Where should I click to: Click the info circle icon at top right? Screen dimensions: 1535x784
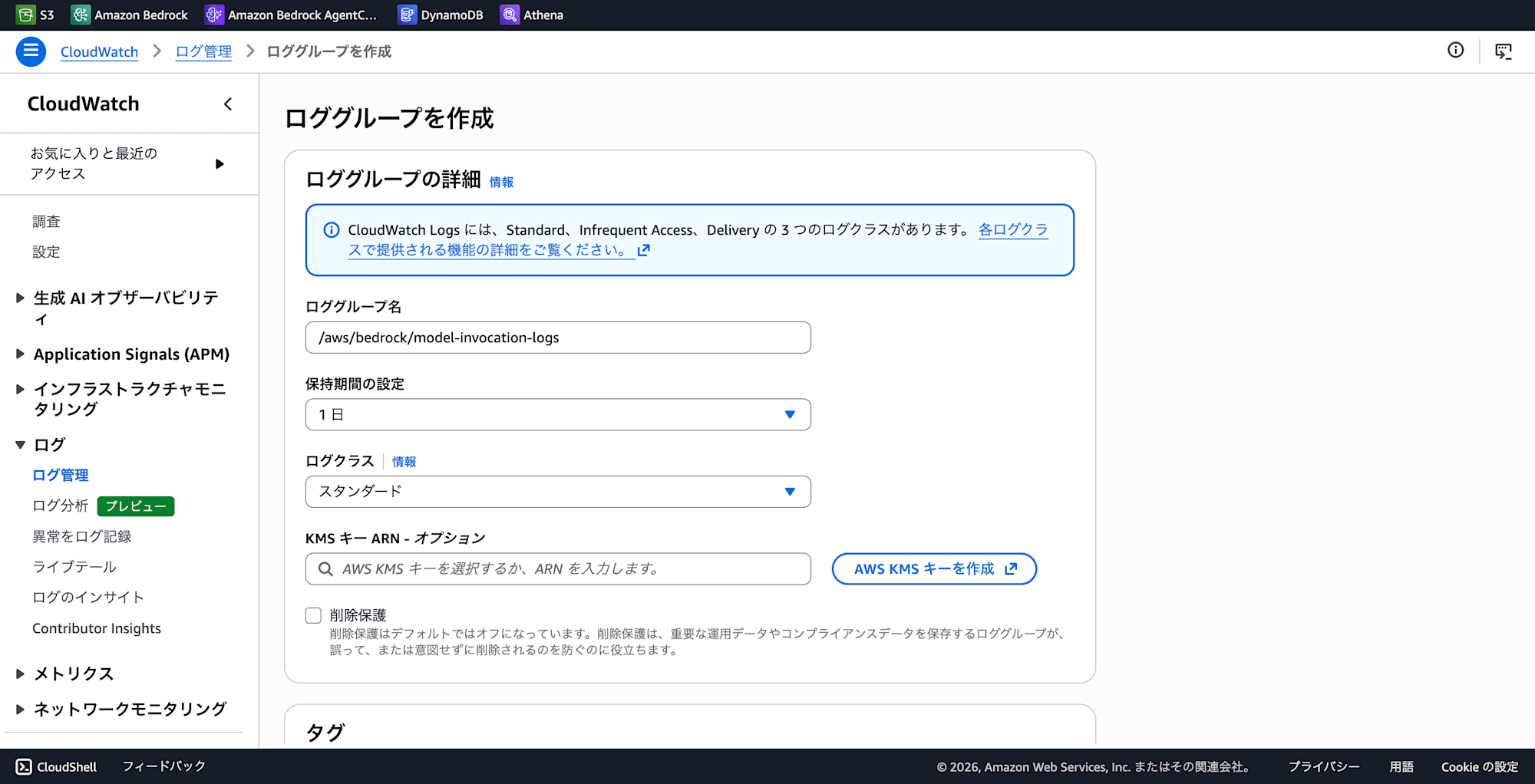tap(1455, 51)
